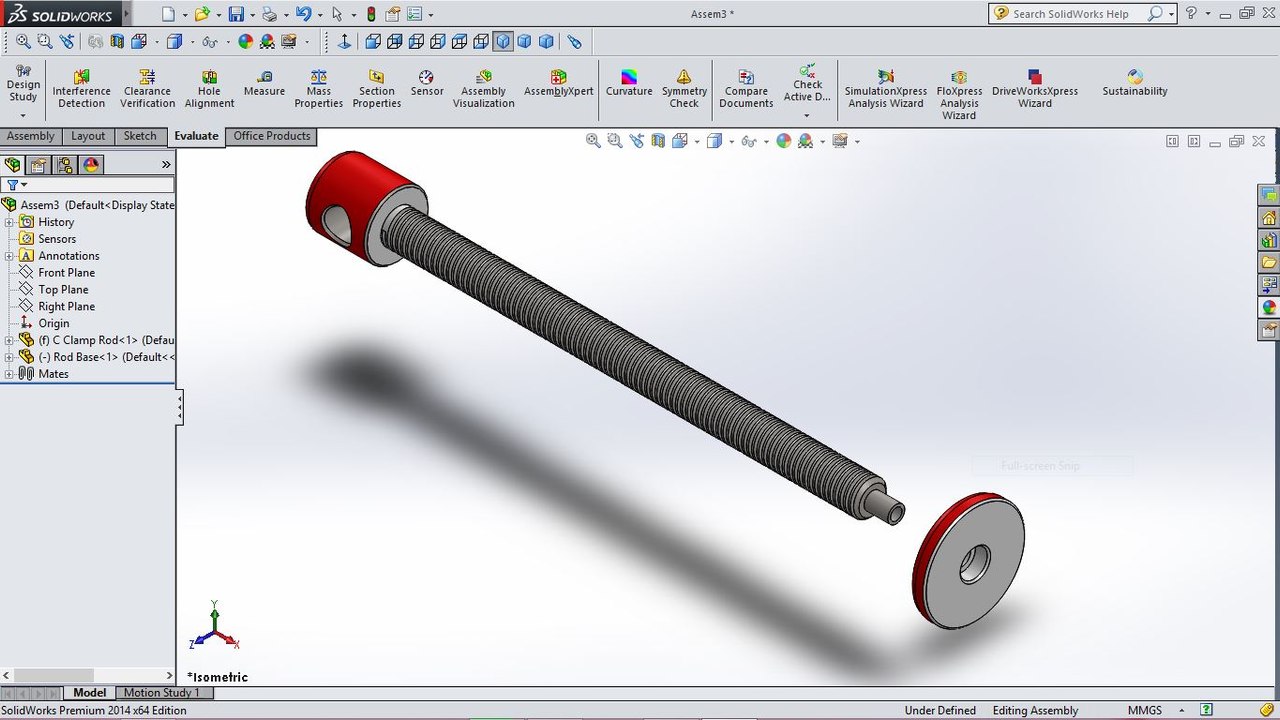Viewport: 1280px width, 720px height.
Task: Open the Interference Detection tool
Action: coord(81,89)
